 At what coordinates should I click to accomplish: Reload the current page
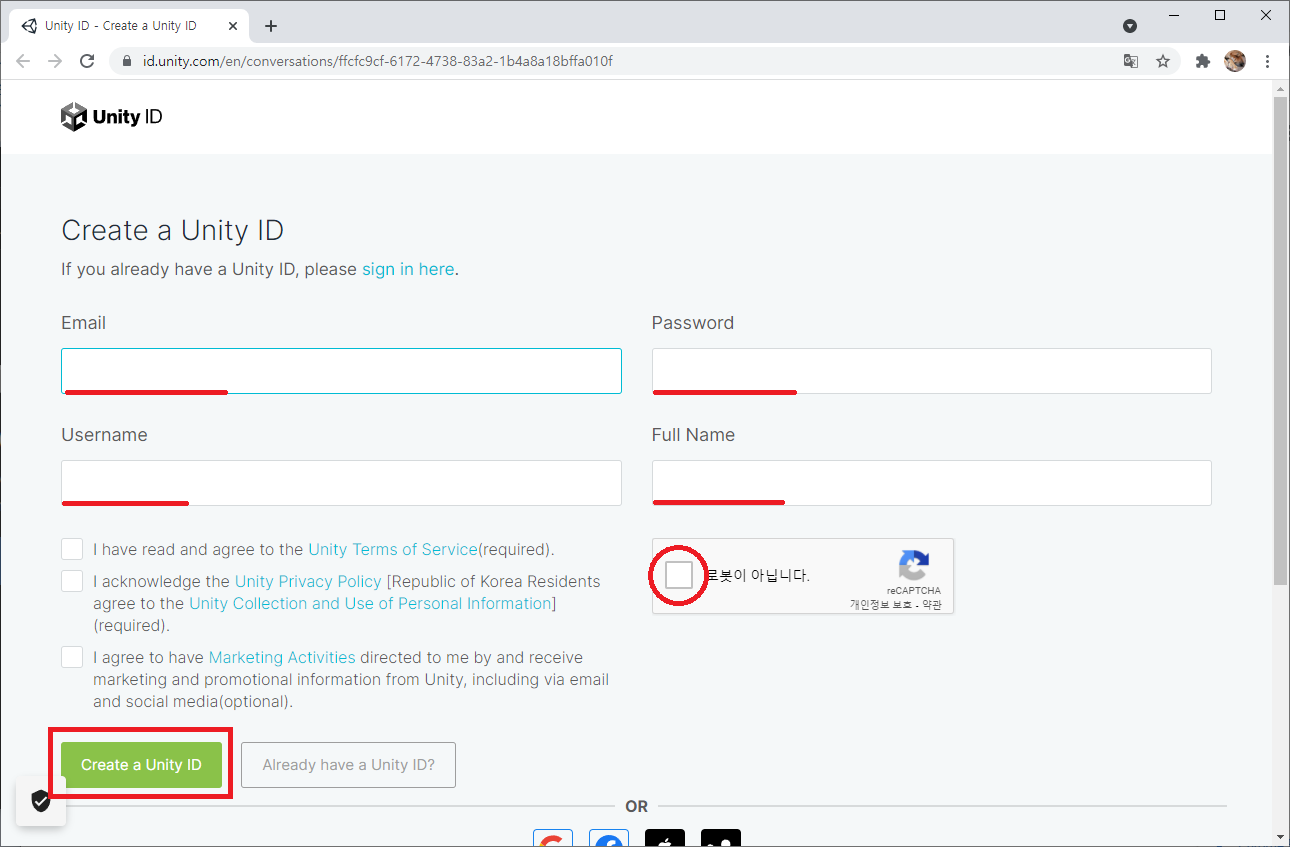pyautogui.click(x=87, y=61)
